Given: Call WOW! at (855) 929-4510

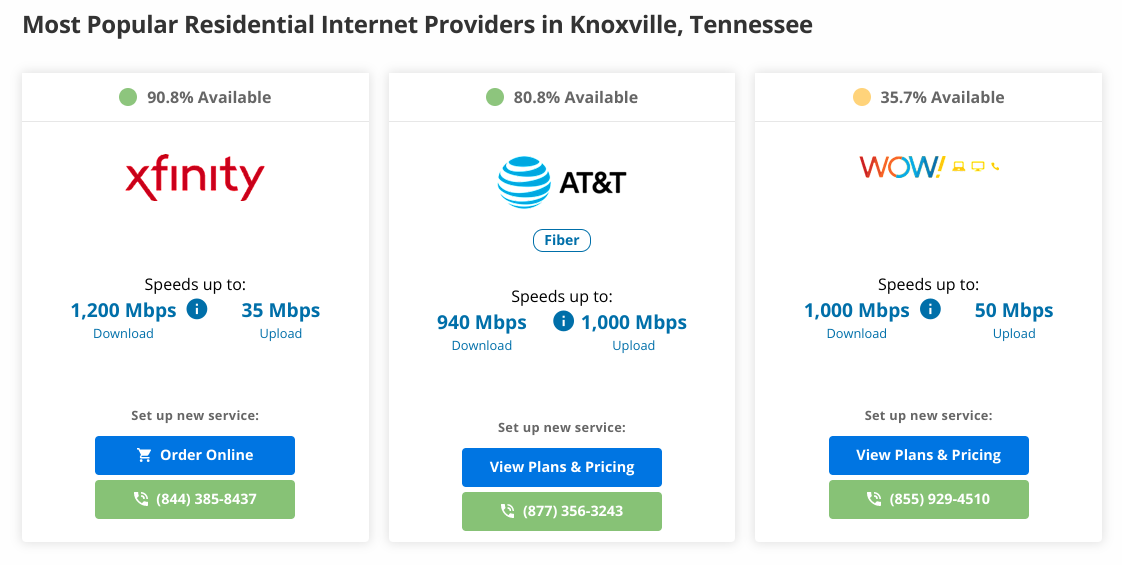Looking at the screenshot, I should (x=929, y=499).
